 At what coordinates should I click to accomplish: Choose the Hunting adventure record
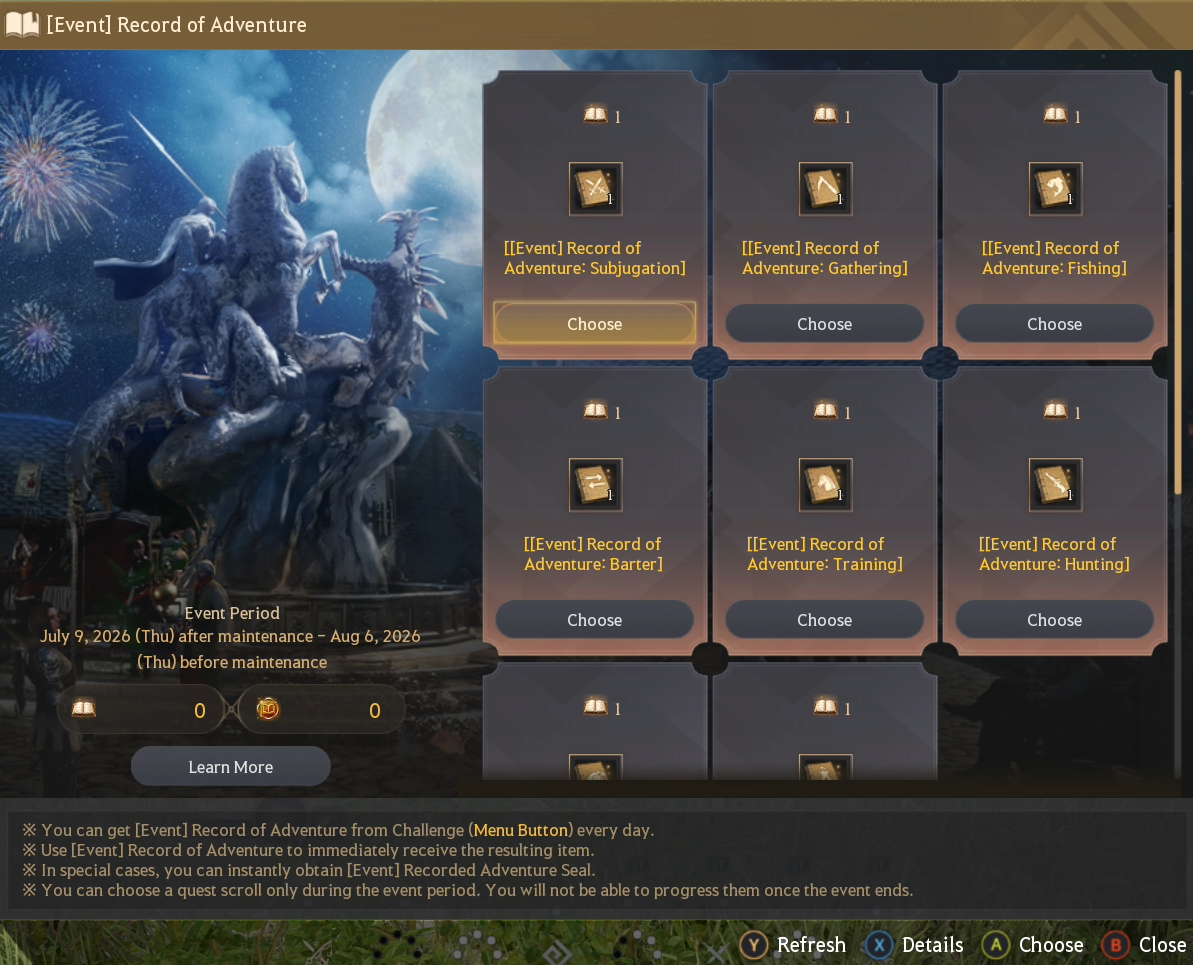pyautogui.click(x=1055, y=619)
